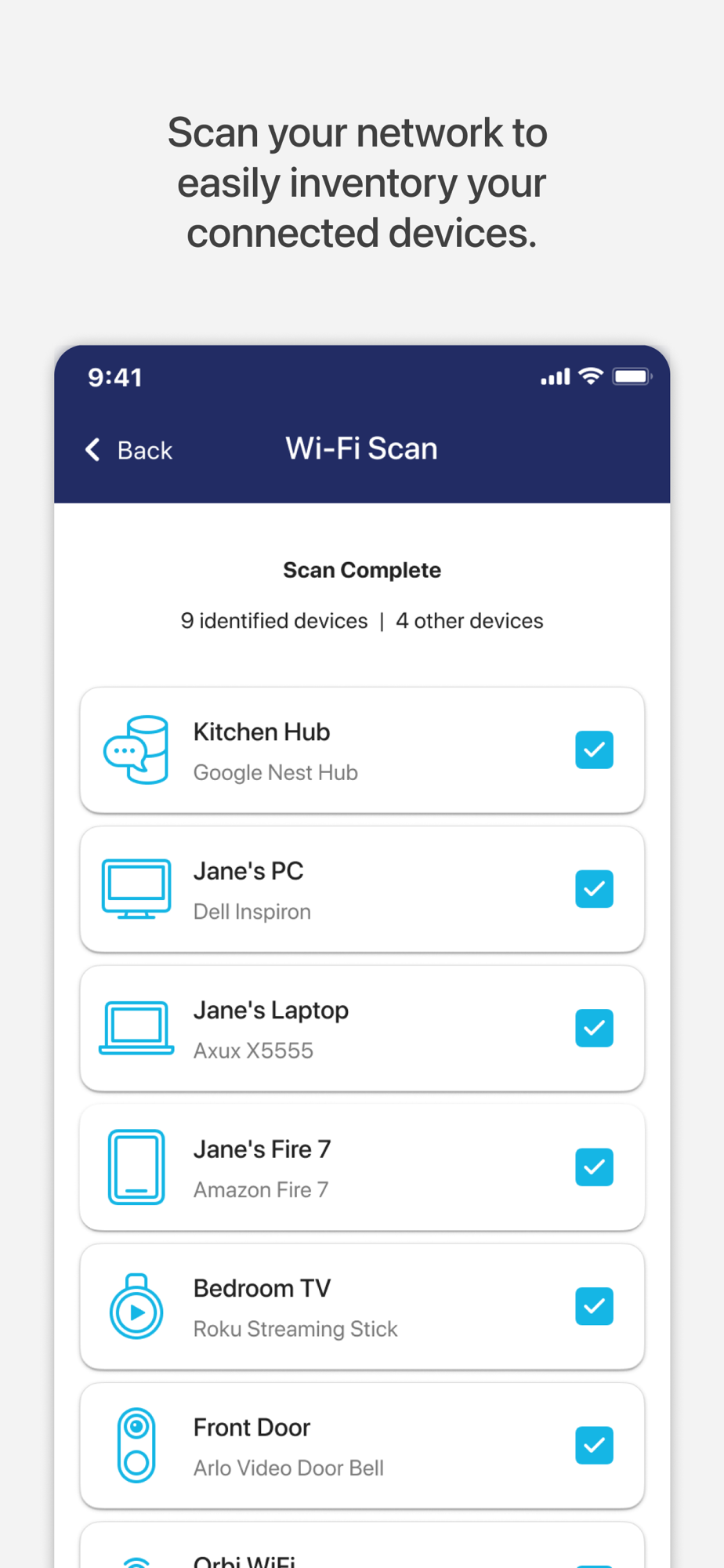Select the Kitchen Hub device name
The height and width of the screenshot is (1568, 724).
[262, 731]
